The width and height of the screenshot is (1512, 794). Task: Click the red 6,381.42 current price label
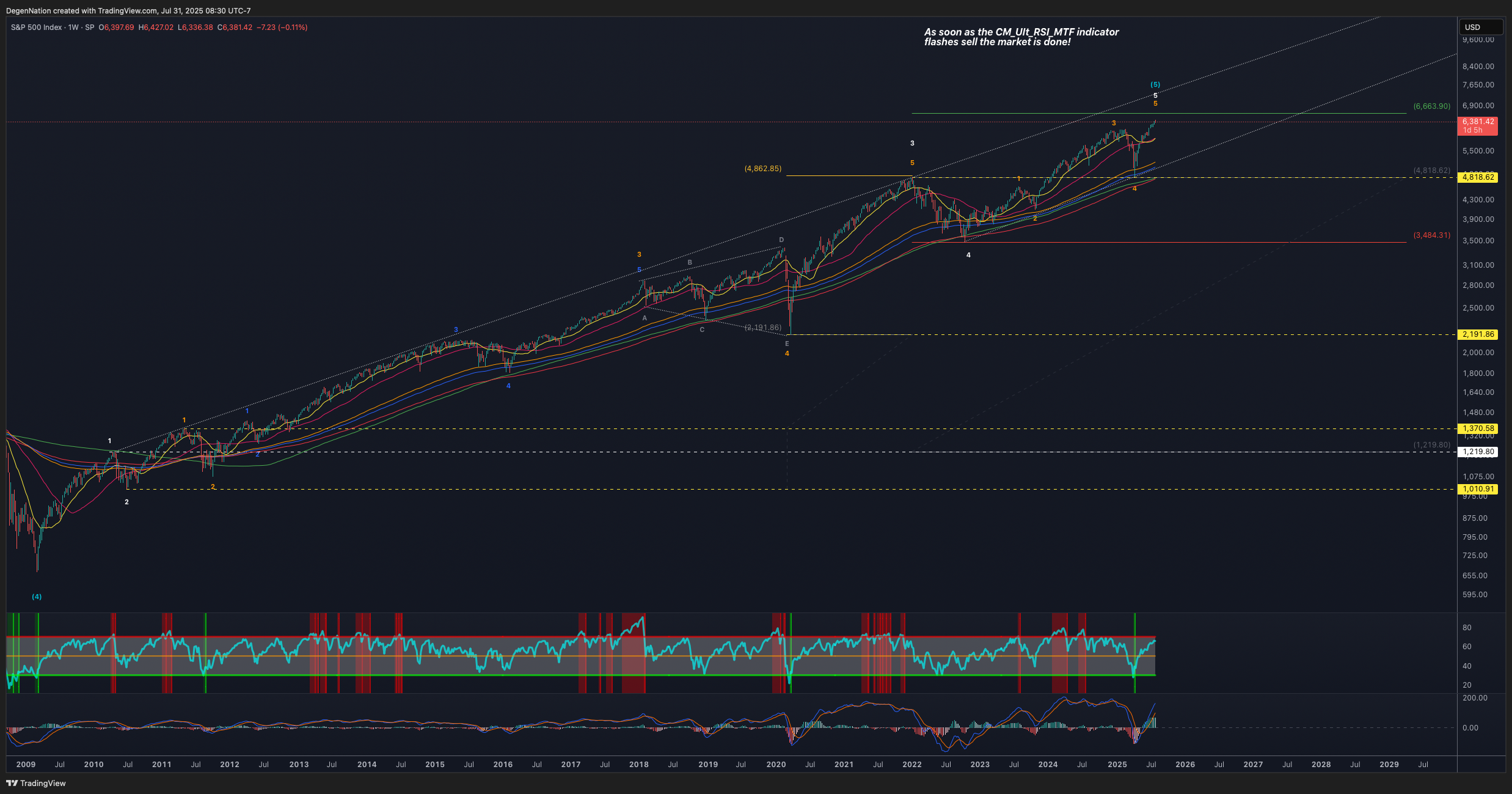1477,125
